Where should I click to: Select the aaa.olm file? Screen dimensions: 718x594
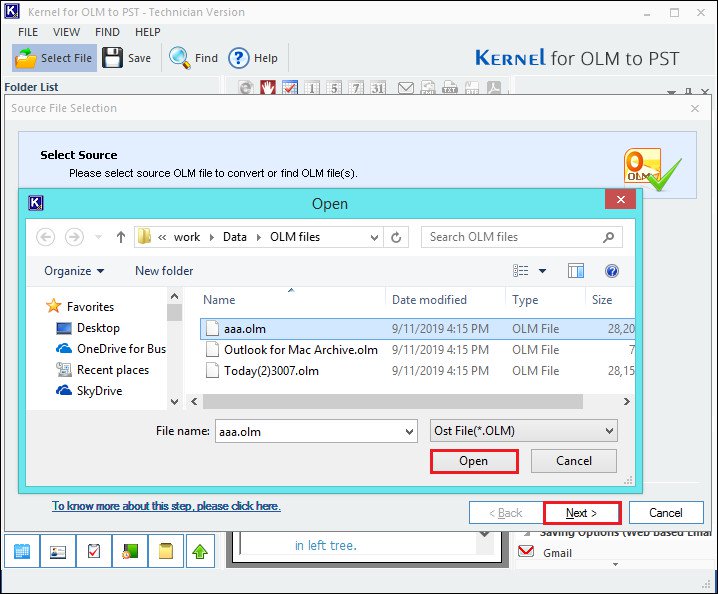(x=417, y=329)
